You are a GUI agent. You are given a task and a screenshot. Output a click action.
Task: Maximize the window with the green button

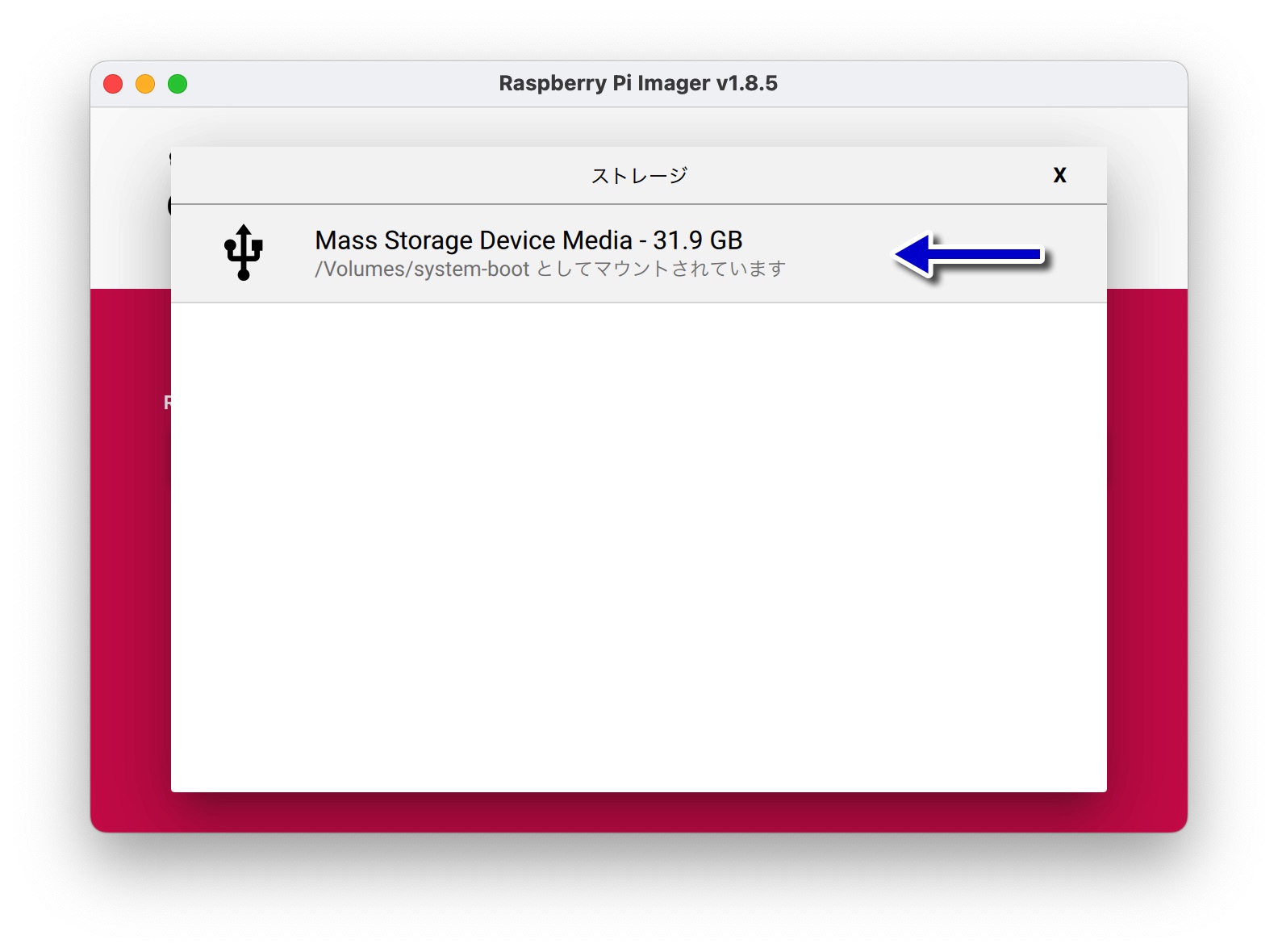pos(177,84)
